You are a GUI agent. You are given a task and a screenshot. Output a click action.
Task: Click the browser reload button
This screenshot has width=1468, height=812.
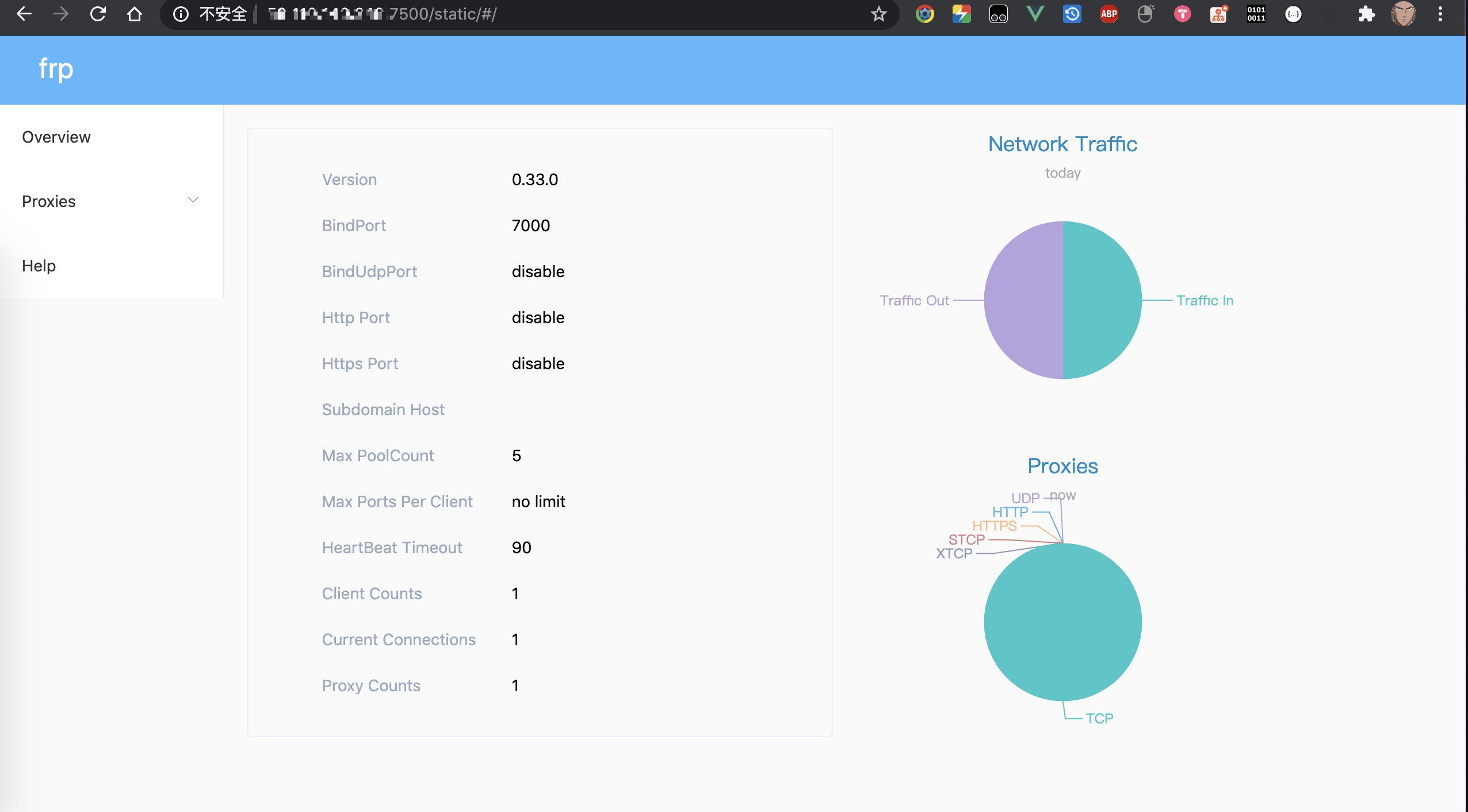[98, 14]
